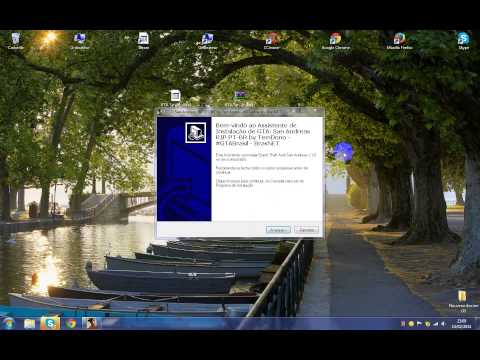Viewport: 480px width, 360px height.
Task: Open Windows Explorer from the taskbar
Action: click(x=29, y=323)
